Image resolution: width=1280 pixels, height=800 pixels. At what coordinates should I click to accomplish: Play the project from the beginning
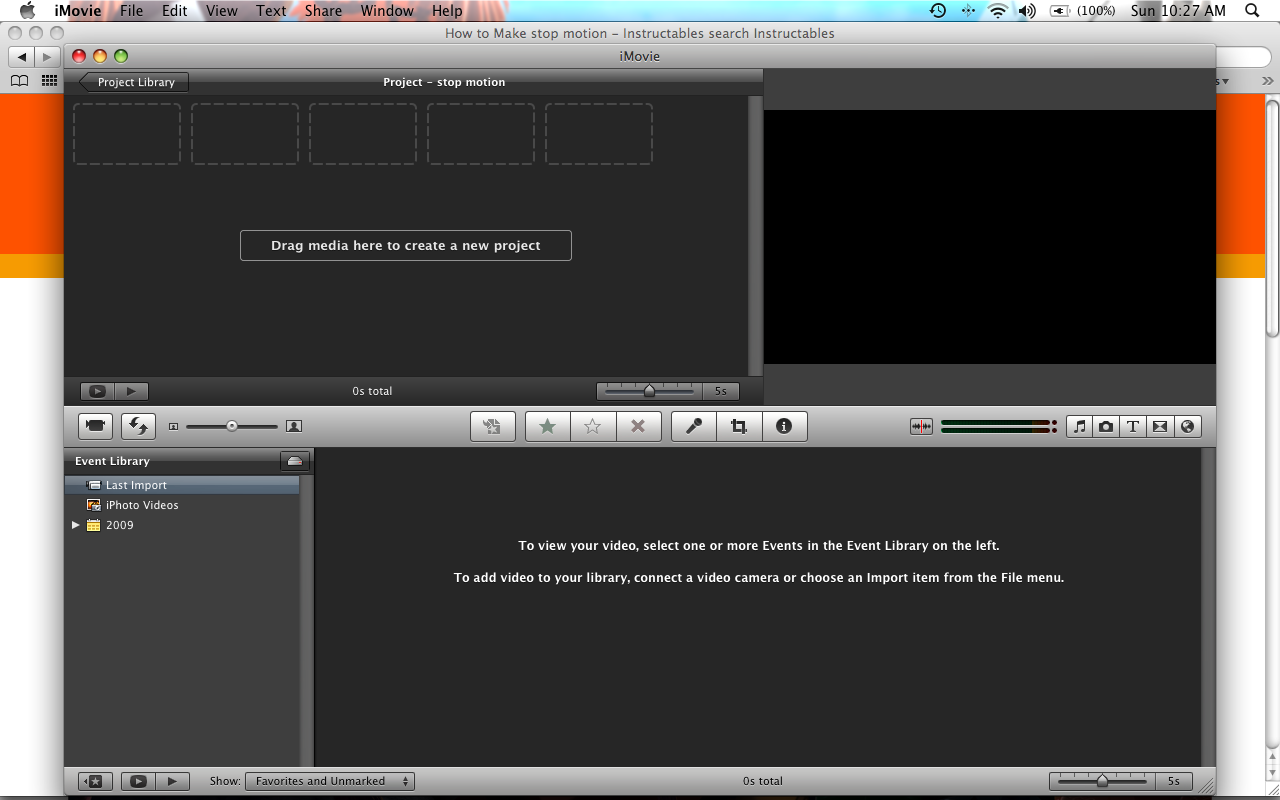[131, 391]
